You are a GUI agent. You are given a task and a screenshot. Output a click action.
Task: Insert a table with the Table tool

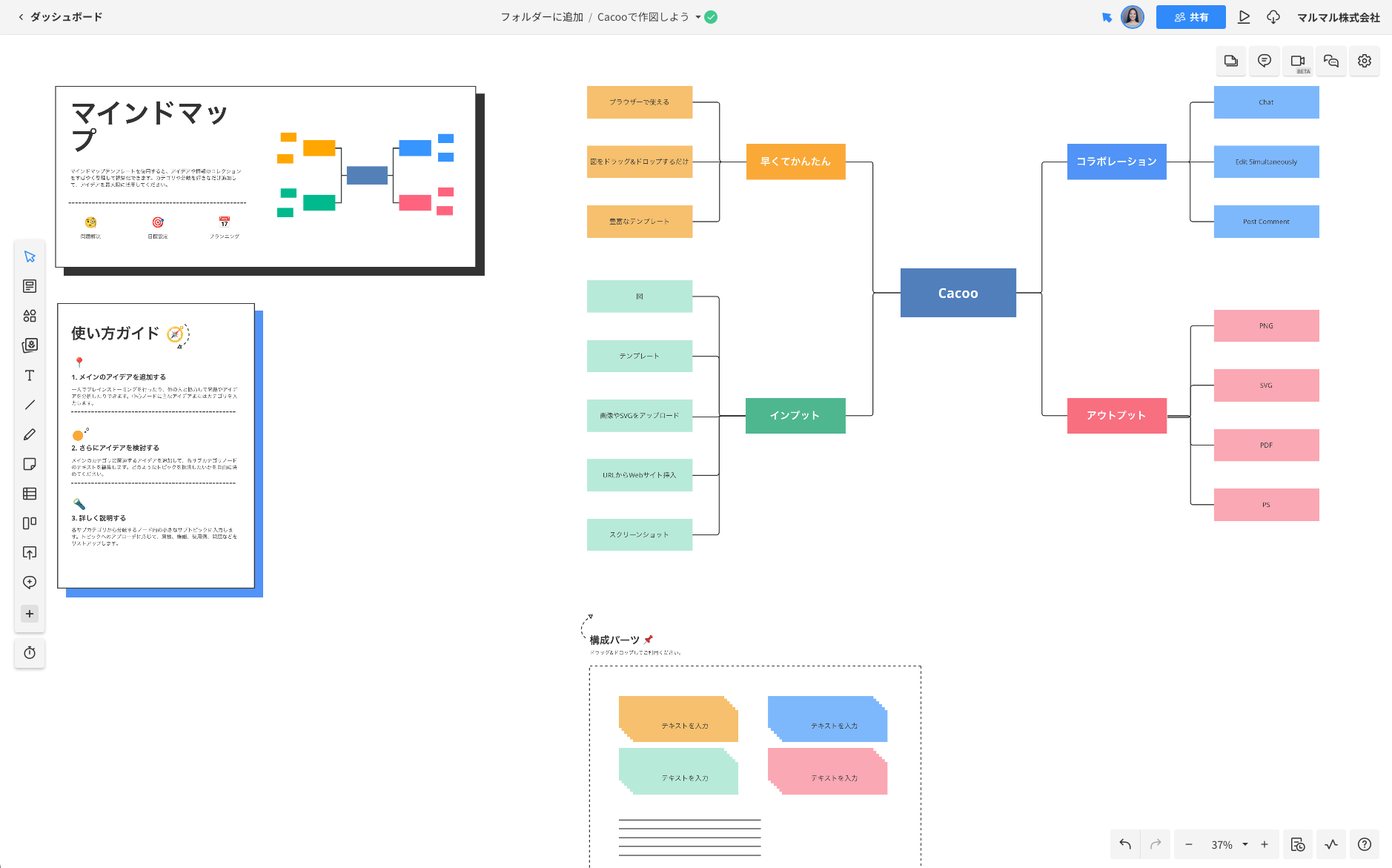[x=30, y=494]
